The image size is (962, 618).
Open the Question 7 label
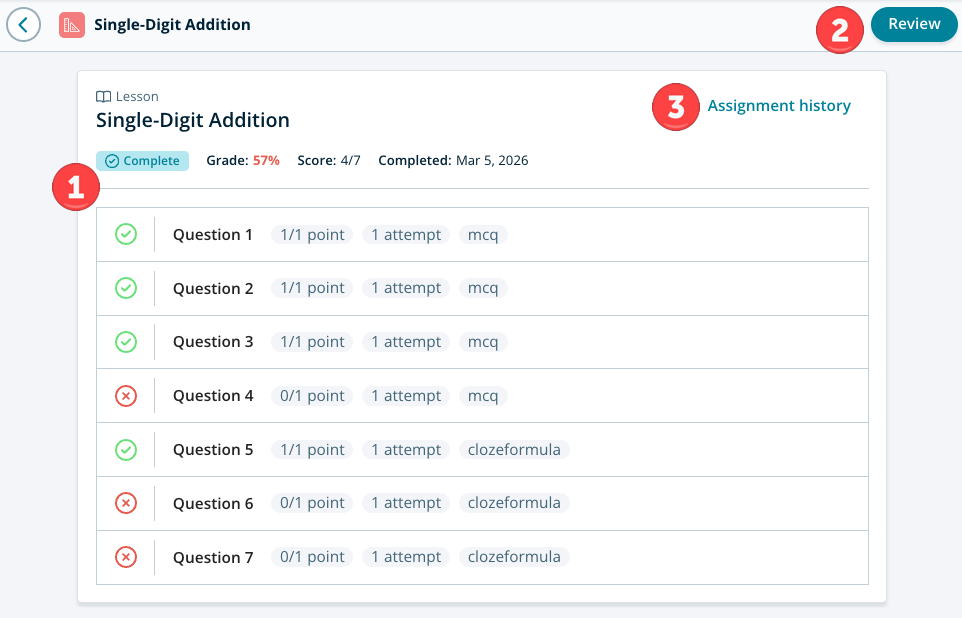click(x=213, y=558)
